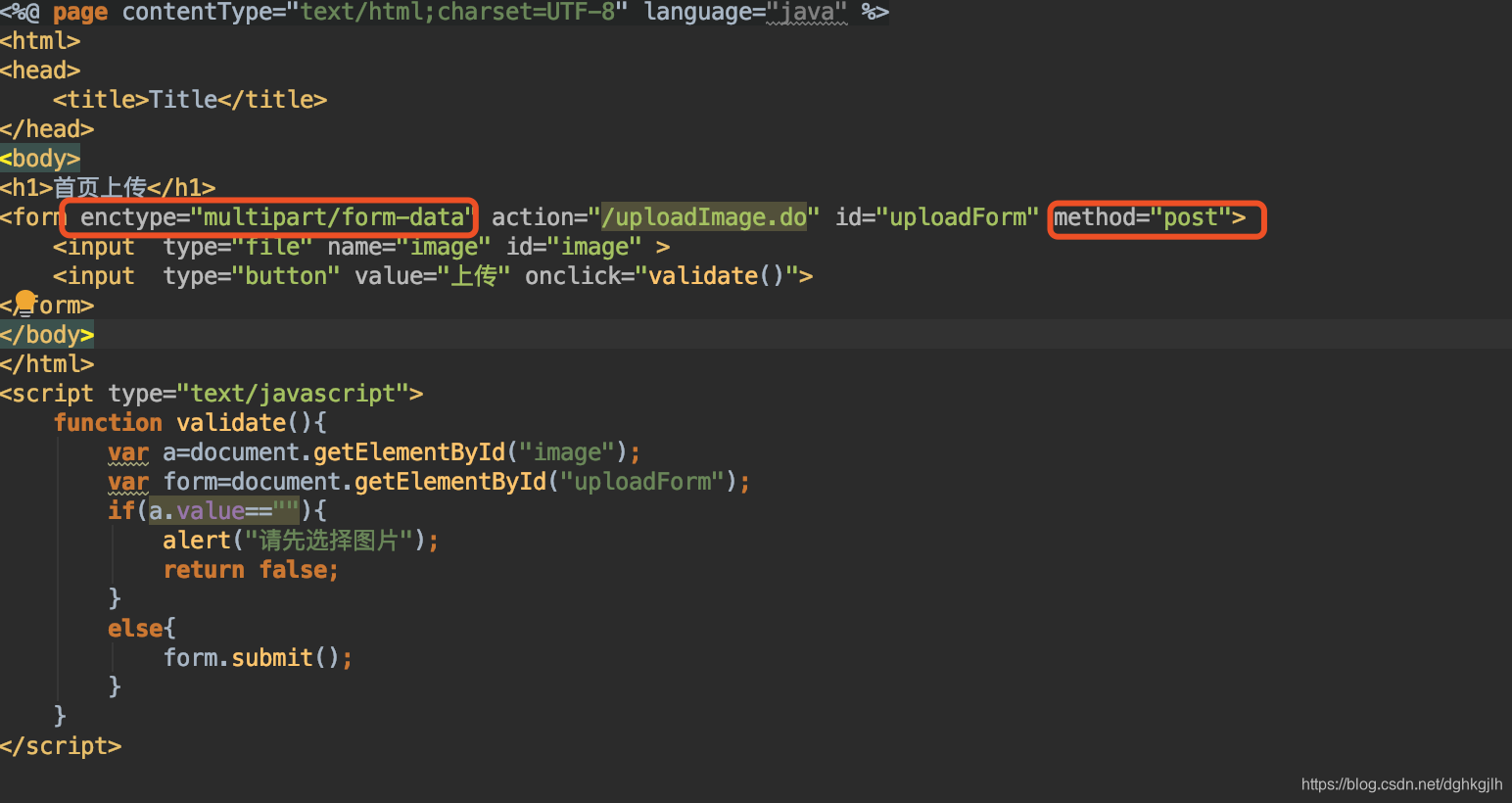Click the alert("请先选择图片") statement
This screenshot has width=1512, height=803.
pyautogui.click(x=301, y=541)
